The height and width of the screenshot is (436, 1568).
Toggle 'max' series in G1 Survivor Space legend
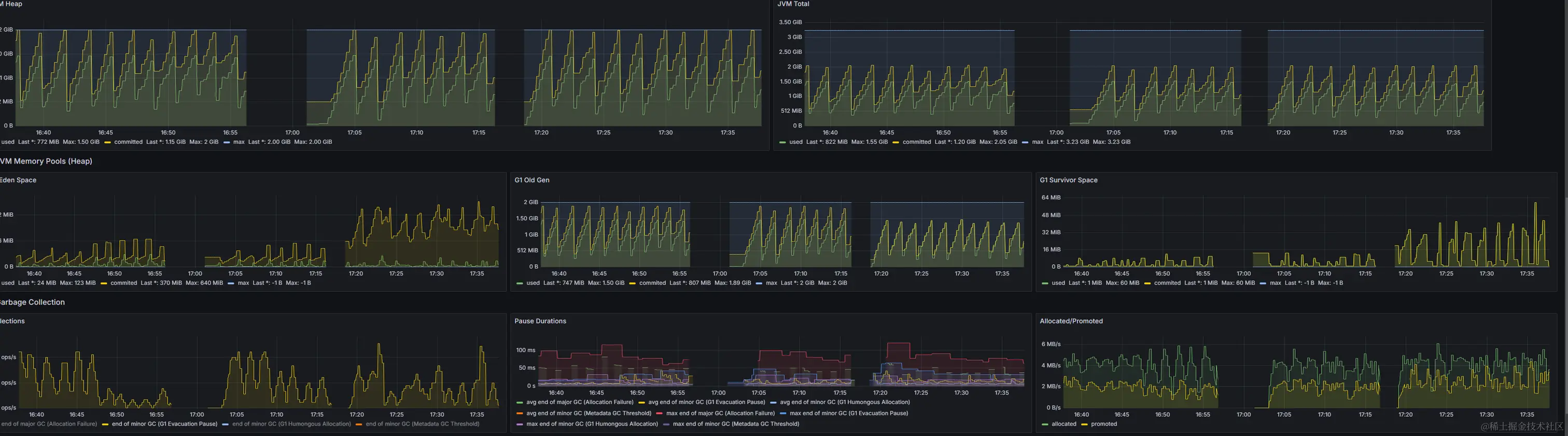click(x=1275, y=283)
